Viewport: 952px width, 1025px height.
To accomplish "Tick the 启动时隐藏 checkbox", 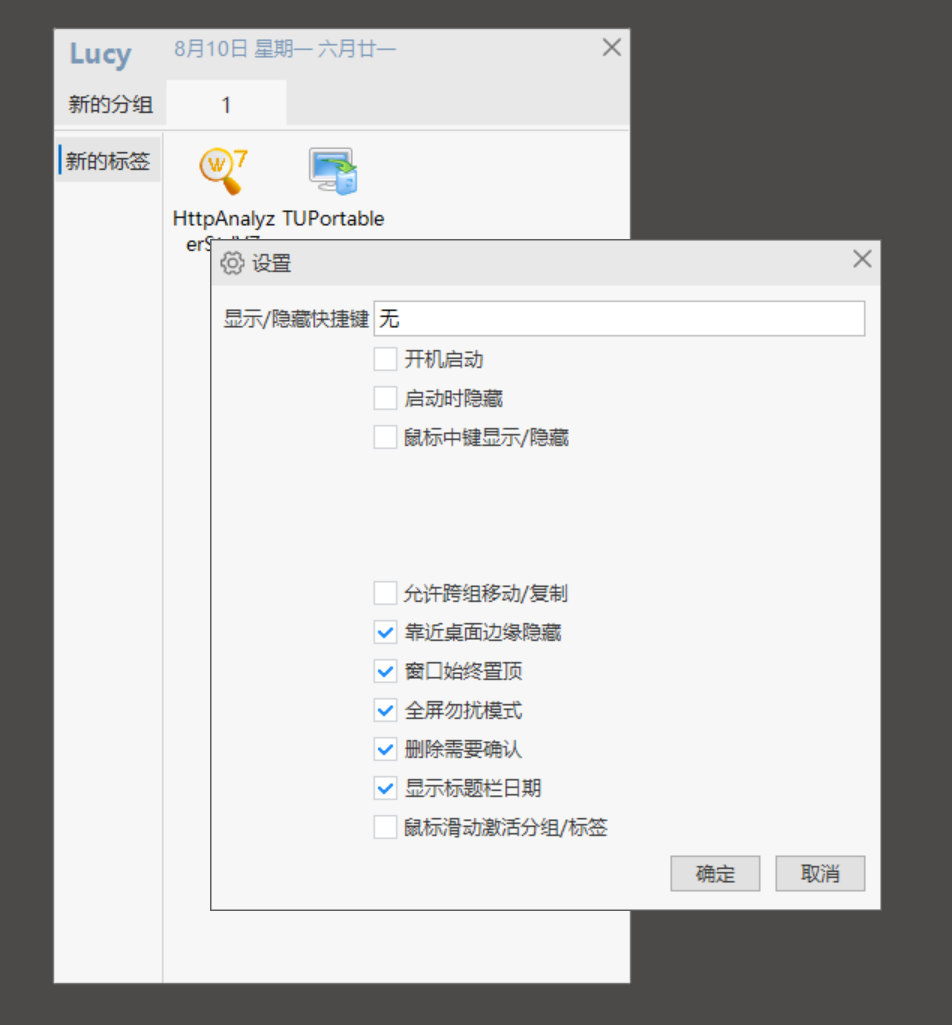I will coord(385,398).
